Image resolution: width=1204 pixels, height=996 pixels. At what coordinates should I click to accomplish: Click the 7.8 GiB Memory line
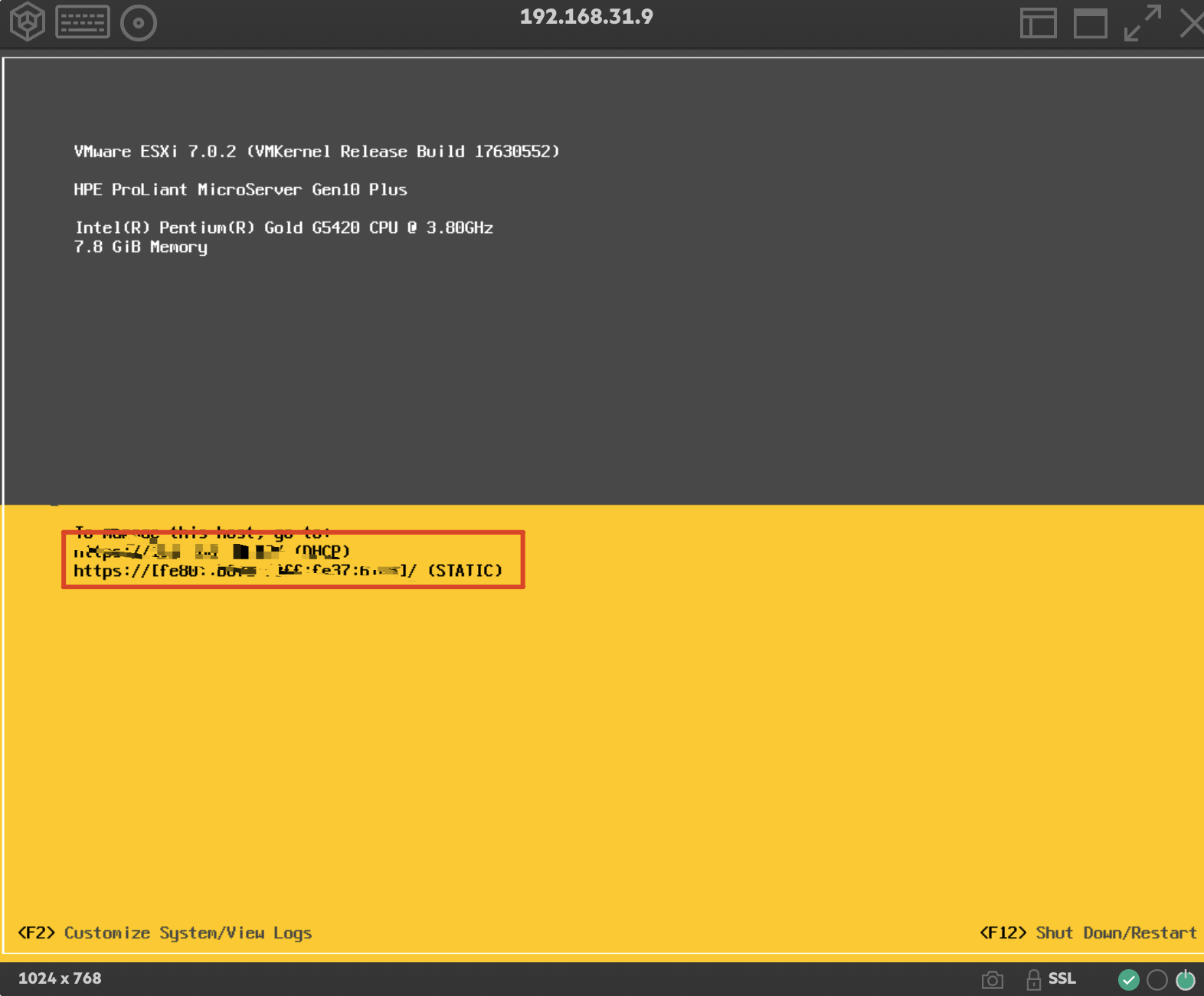coord(140,247)
